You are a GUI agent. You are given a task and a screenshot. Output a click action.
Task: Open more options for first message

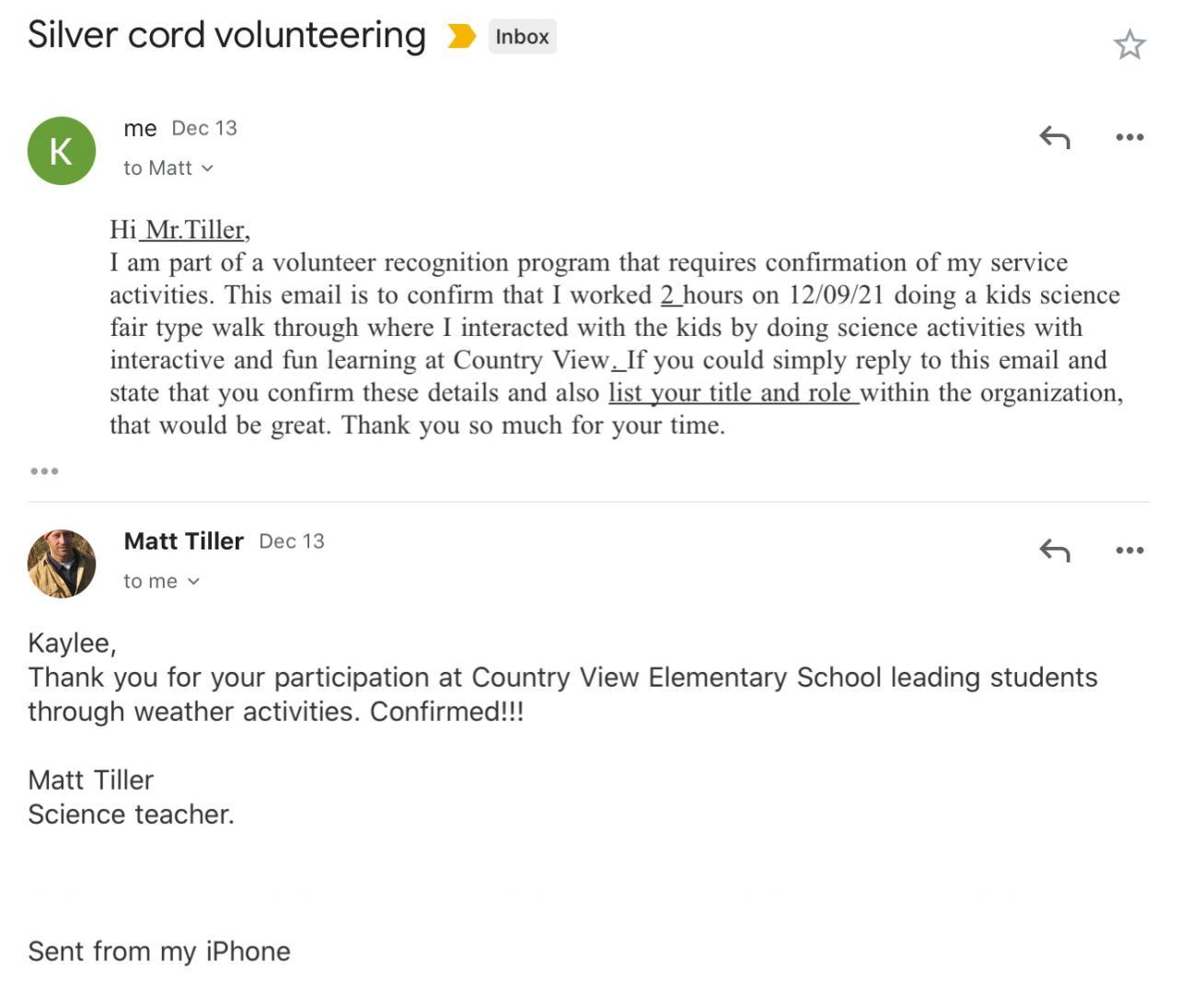pyautogui.click(x=1129, y=137)
